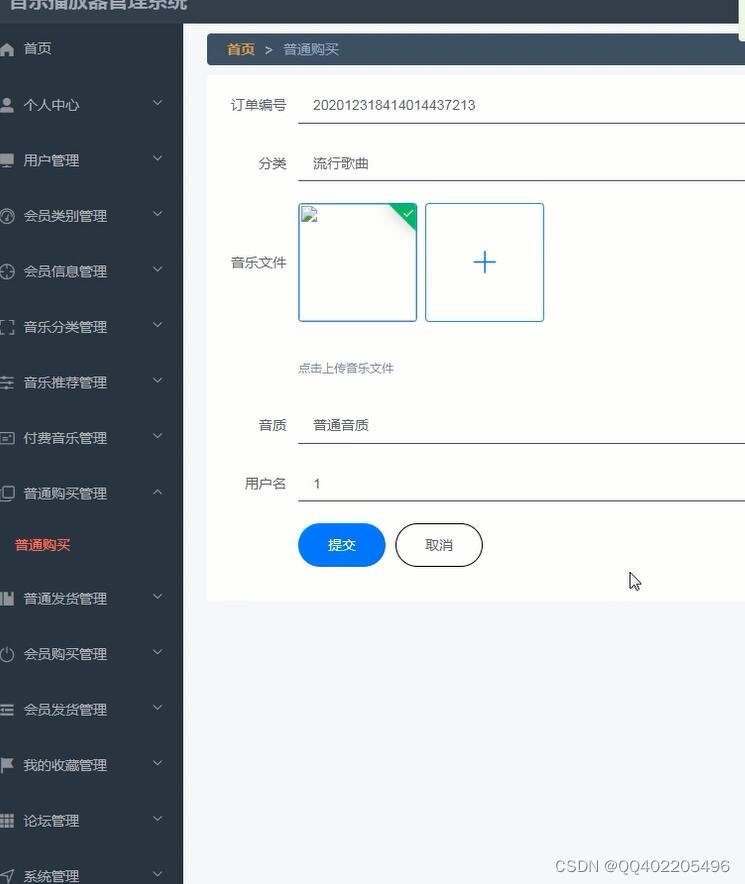Click the home icon beside 首页 in sidebar
This screenshot has height=884, width=745.
(x=7, y=50)
